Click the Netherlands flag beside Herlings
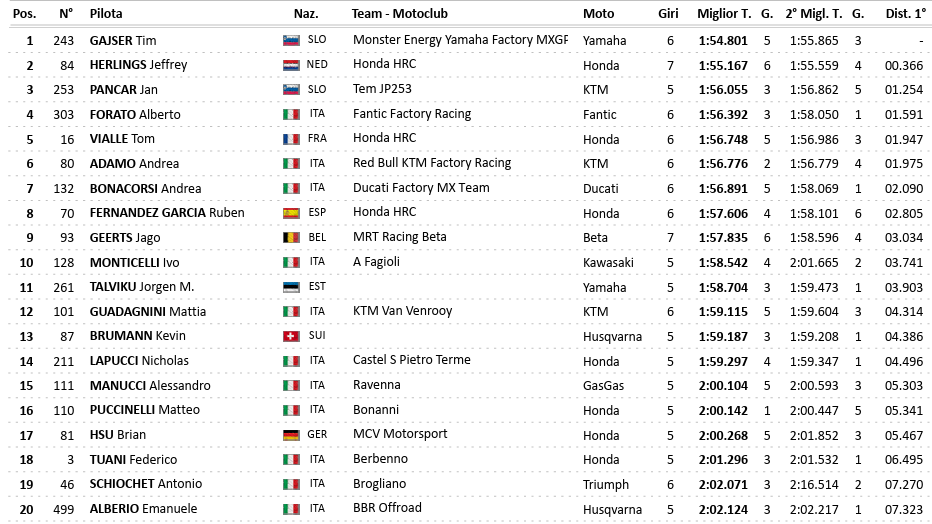 tap(291, 65)
